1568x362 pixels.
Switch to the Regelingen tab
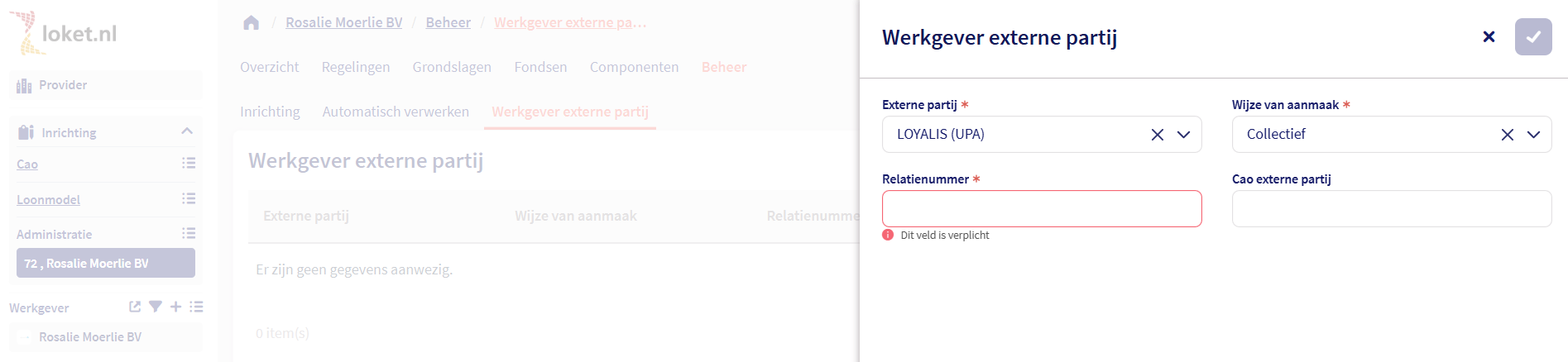coord(355,67)
